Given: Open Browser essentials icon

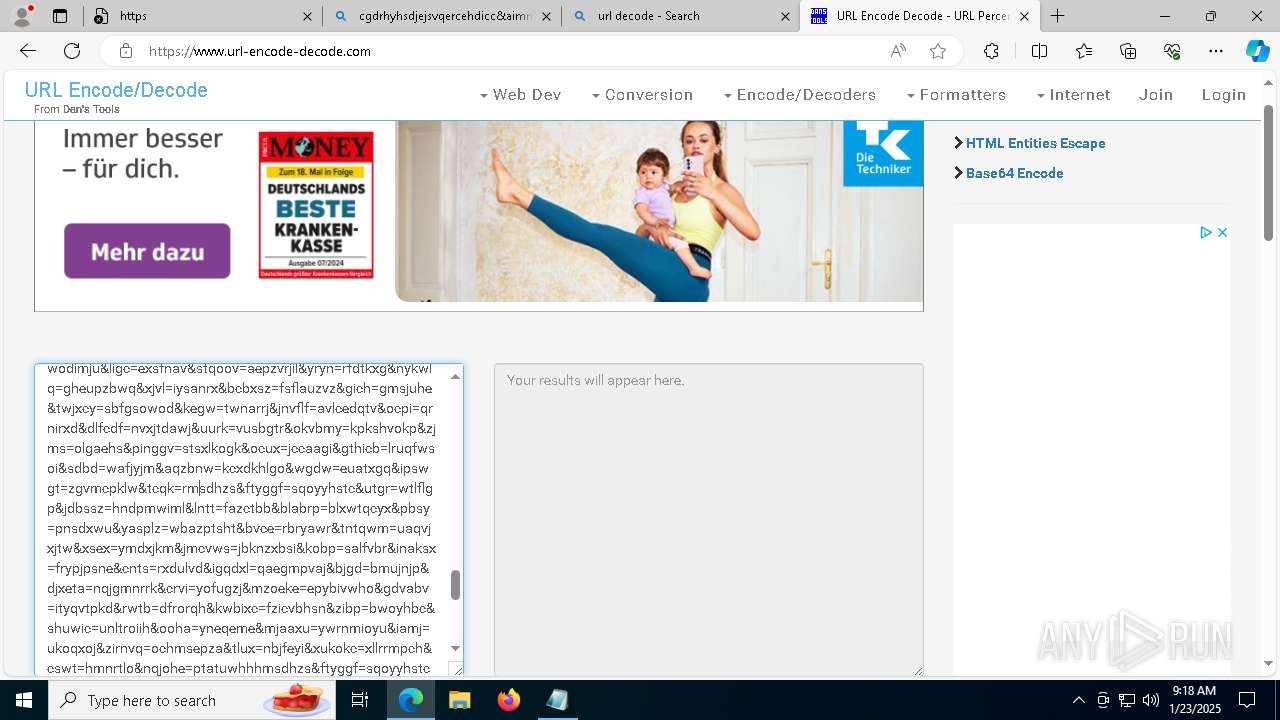Looking at the screenshot, I should coord(1172,51).
